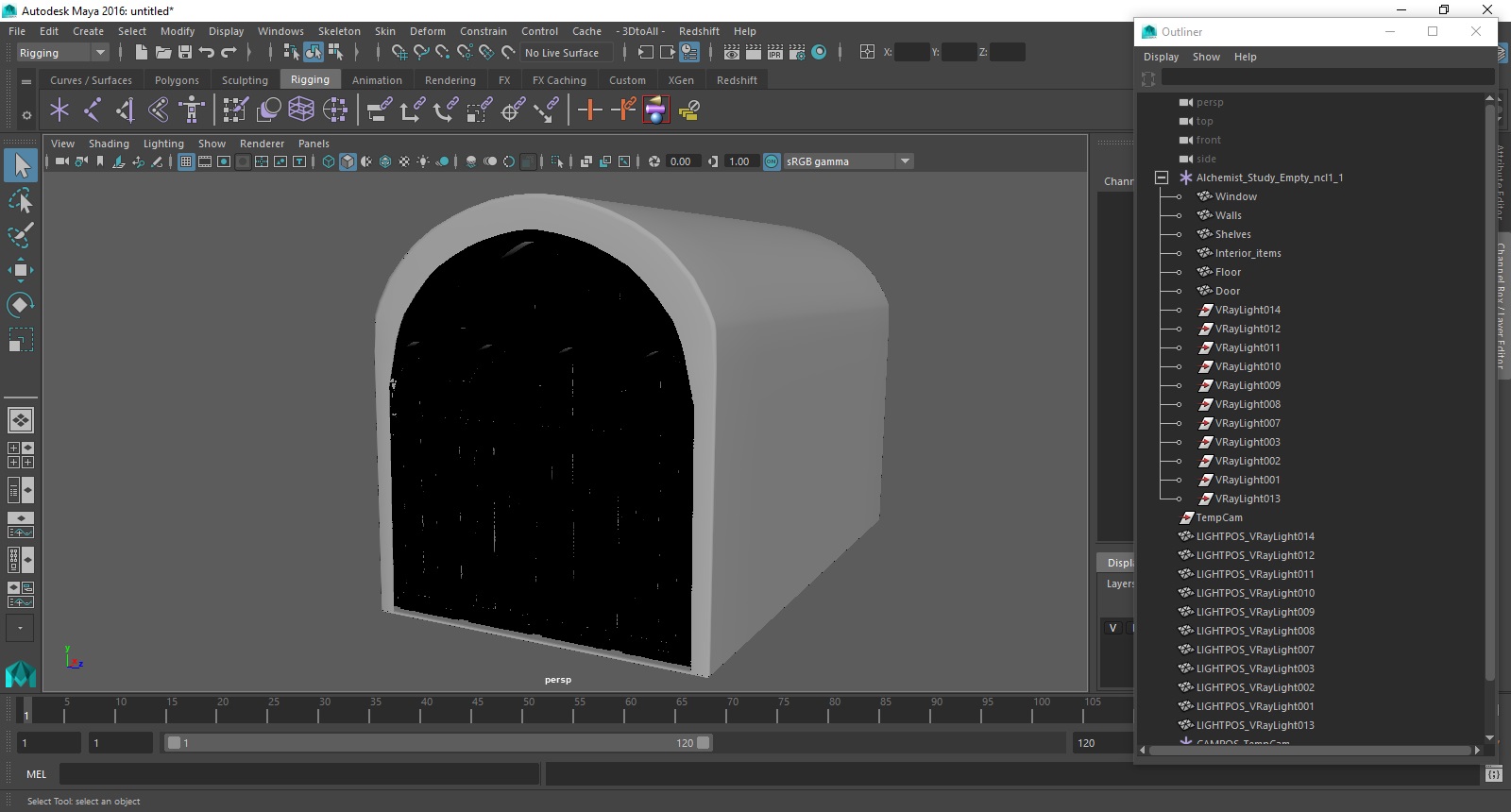Screen dimensions: 1511x812
Task: Click the humanoid skeleton shelf icon
Action: pos(192,110)
